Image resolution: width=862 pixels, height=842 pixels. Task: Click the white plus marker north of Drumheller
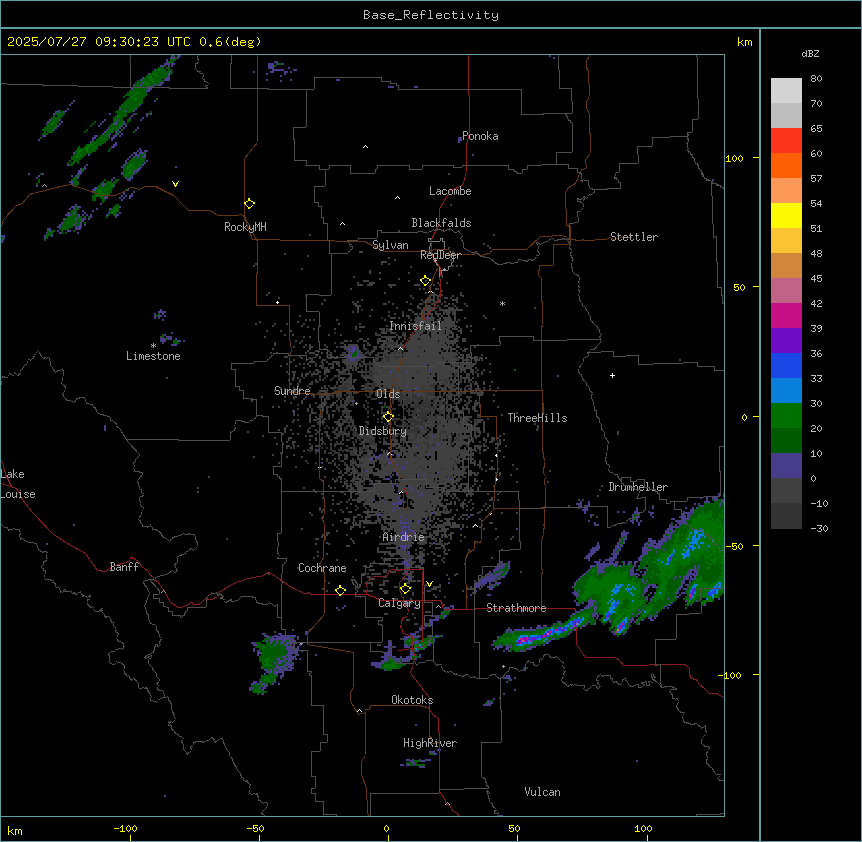click(x=612, y=375)
